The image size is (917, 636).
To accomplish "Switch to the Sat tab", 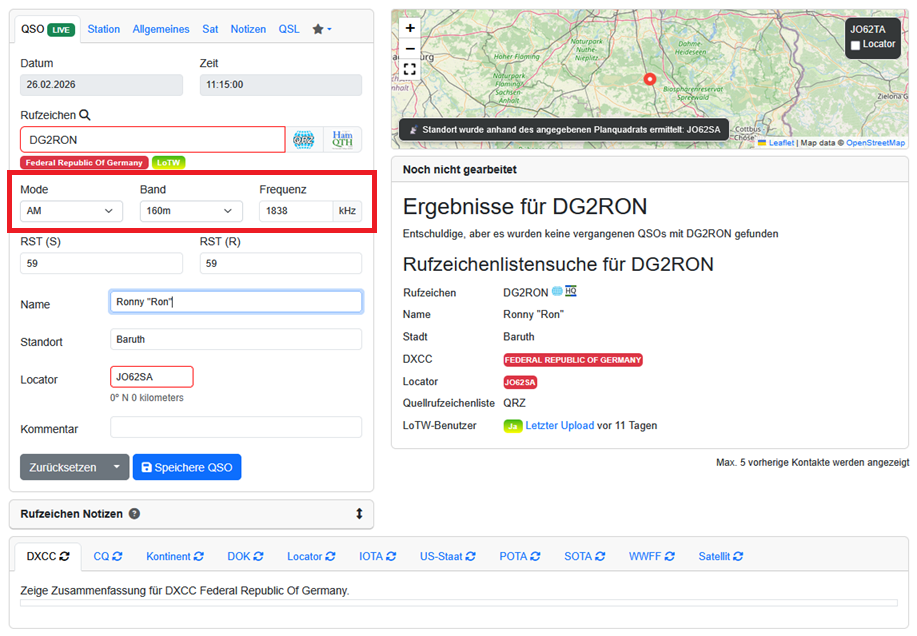I will (x=210, y=29).
